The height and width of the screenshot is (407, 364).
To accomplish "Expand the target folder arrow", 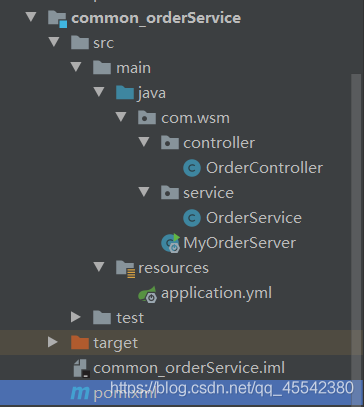I will 53,342.
